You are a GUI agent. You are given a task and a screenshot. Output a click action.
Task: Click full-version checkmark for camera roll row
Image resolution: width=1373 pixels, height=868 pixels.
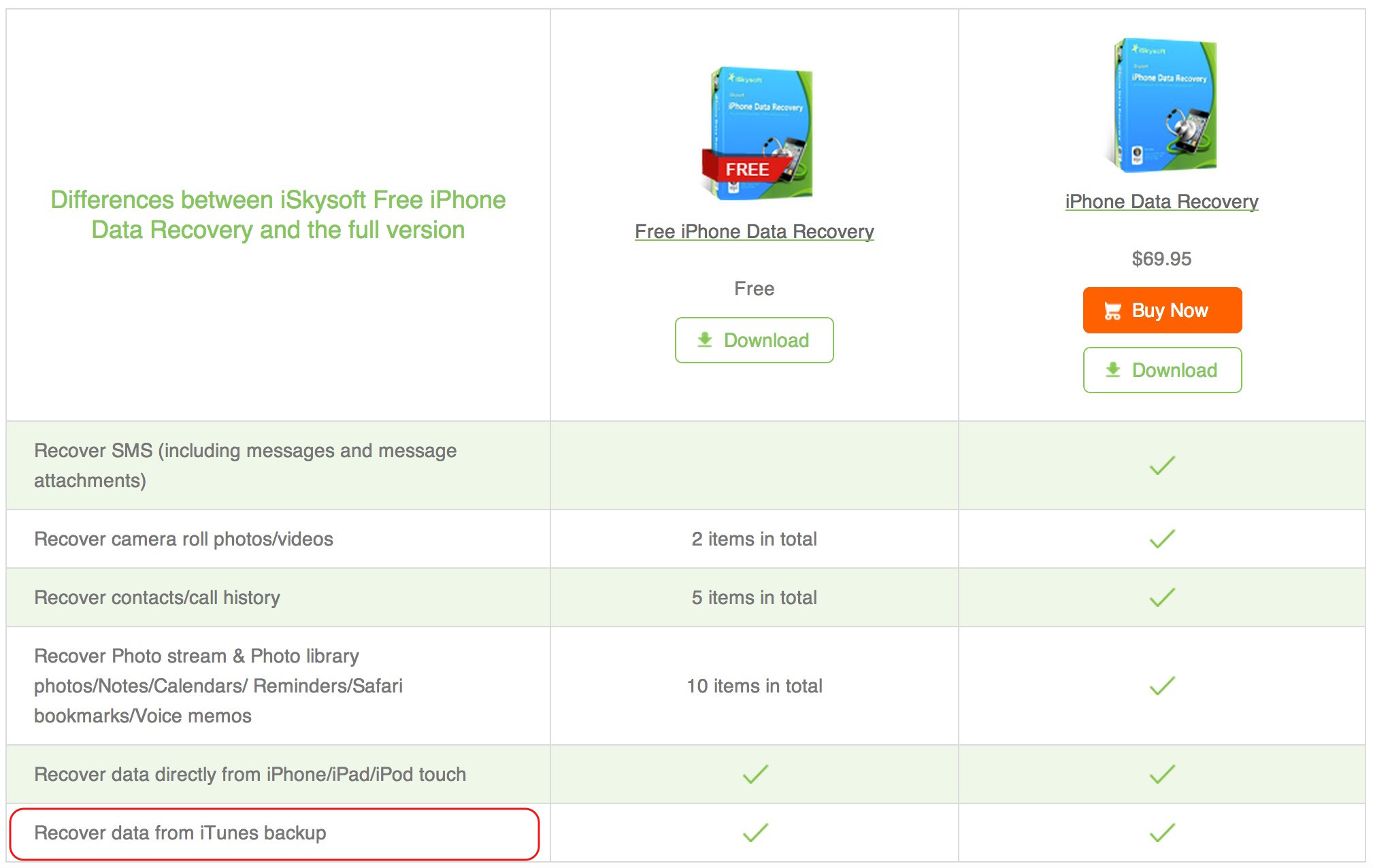[1162, 539]
